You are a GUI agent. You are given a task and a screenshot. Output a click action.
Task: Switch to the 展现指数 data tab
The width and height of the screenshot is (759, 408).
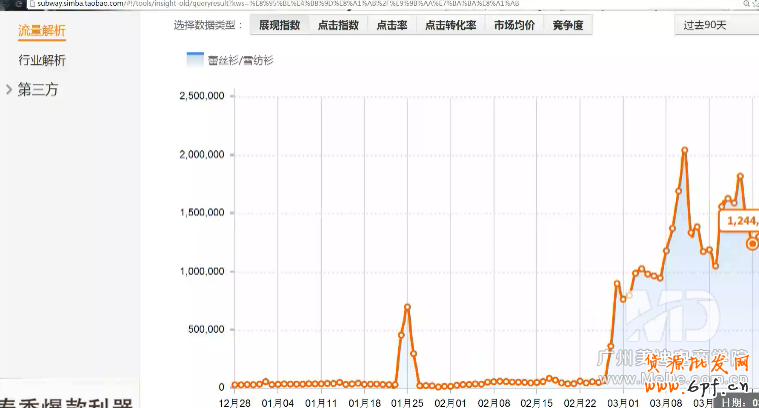point(279,25)
